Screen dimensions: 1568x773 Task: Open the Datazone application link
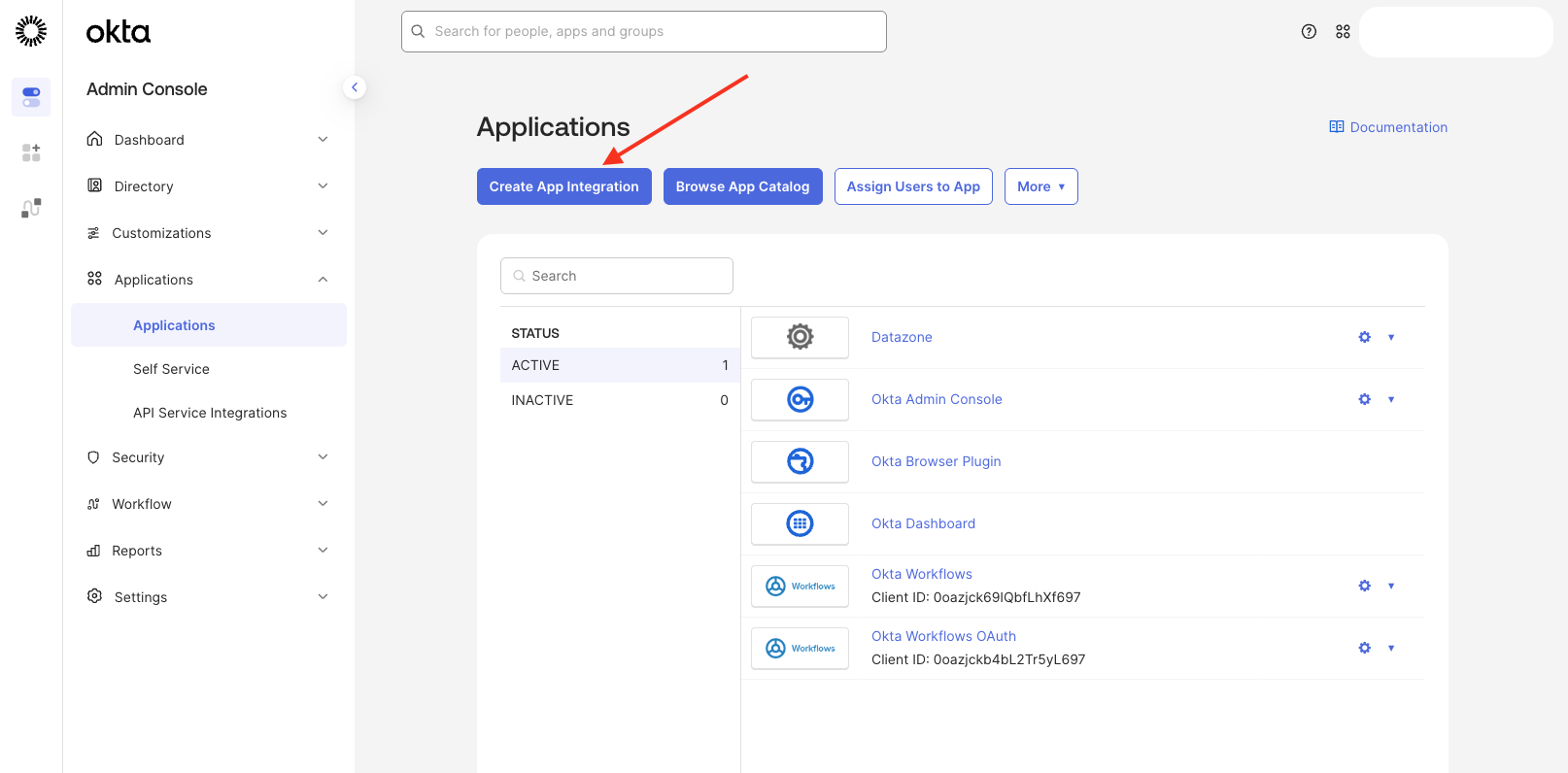902,337
